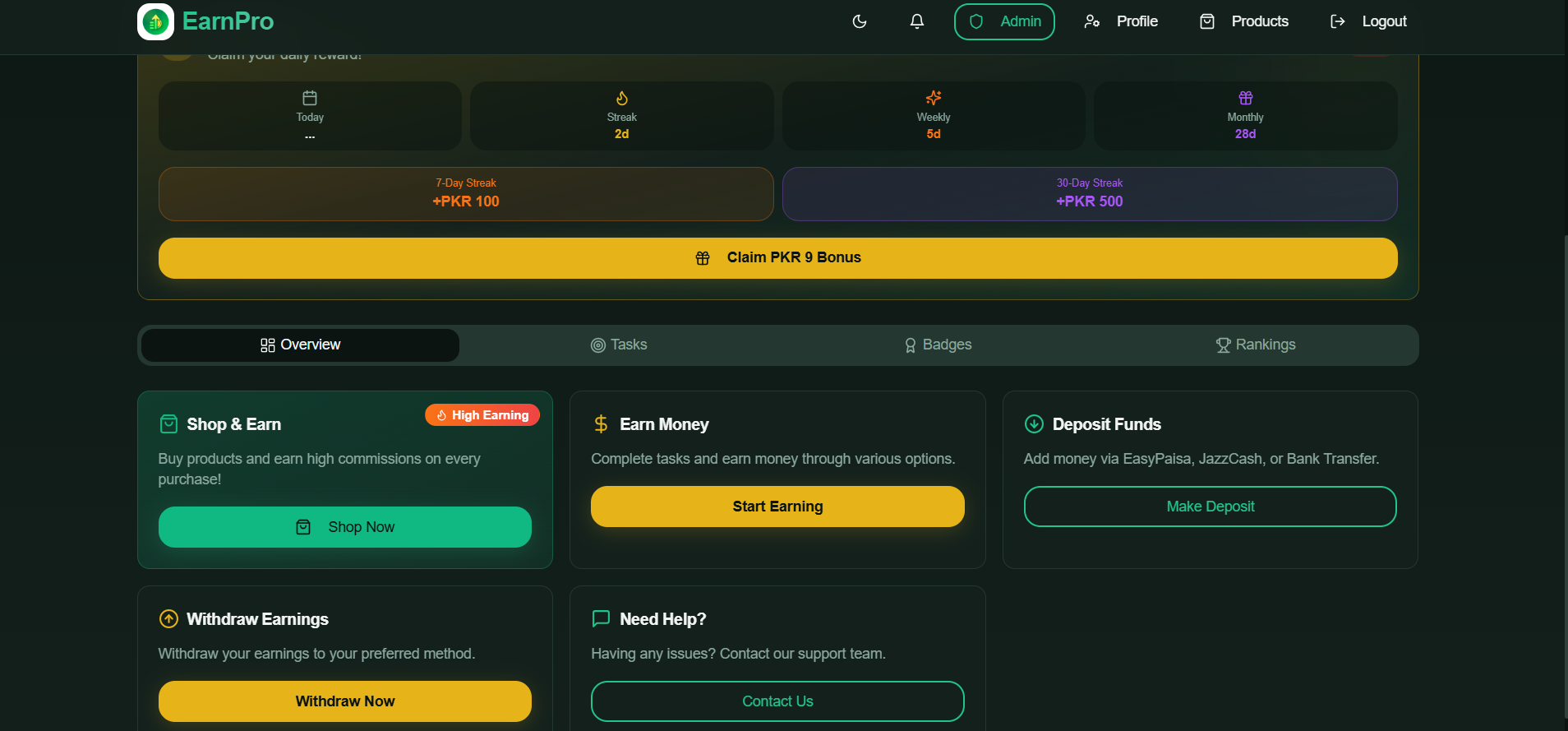
Task: Click the Start Earning button
Action: tap(777, 507)
